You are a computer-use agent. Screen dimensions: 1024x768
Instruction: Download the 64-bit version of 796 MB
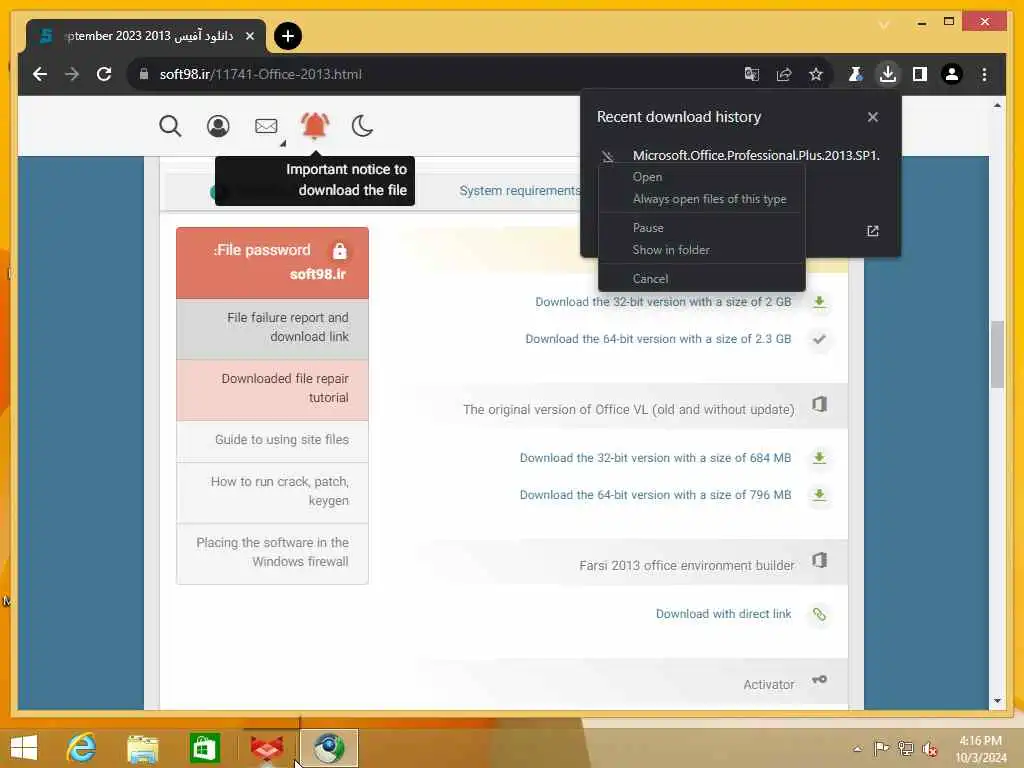pyautogui.click(x=655, y=495)
